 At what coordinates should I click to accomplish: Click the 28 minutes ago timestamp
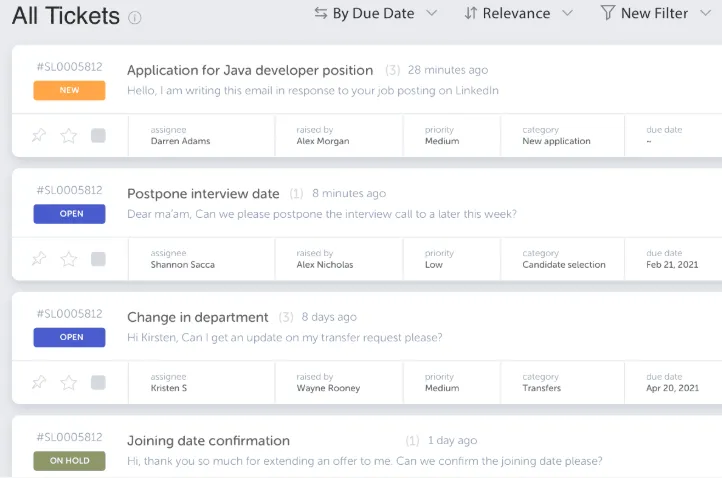click(x=448, y=70)
